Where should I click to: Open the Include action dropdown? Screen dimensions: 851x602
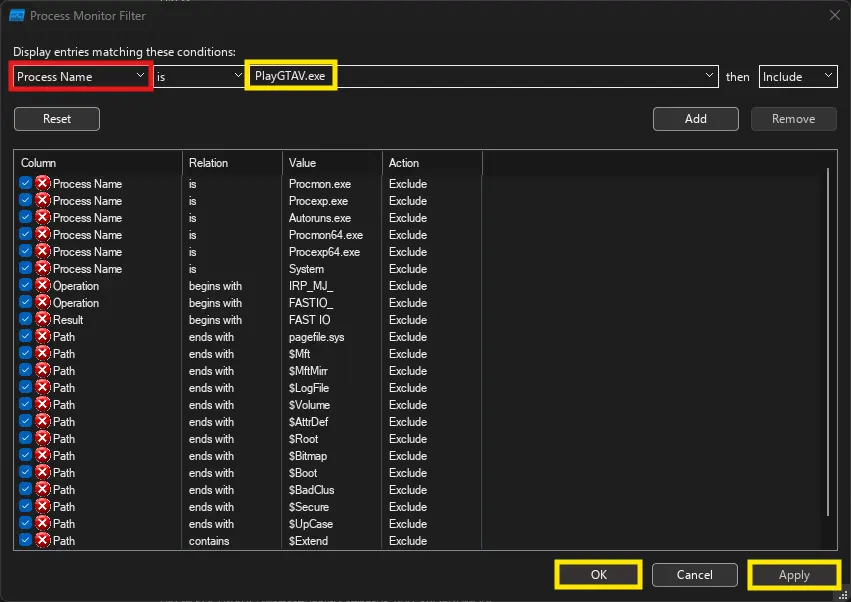click(798, 77)
